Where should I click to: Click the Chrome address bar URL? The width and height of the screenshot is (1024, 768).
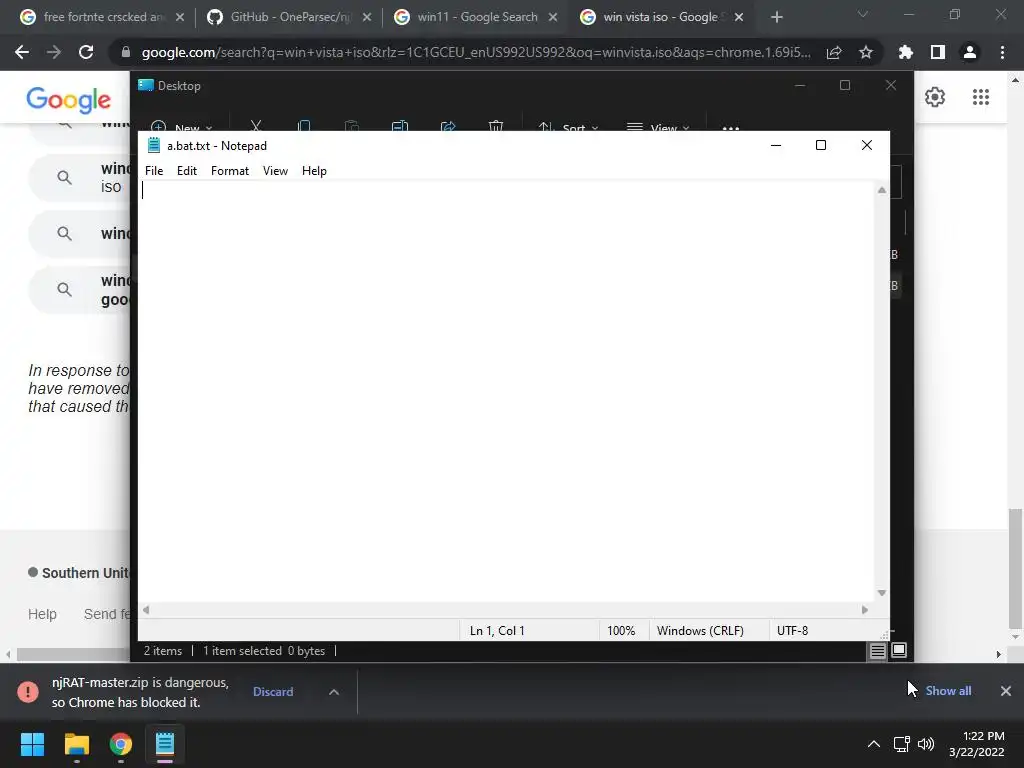tap(476, 52)
